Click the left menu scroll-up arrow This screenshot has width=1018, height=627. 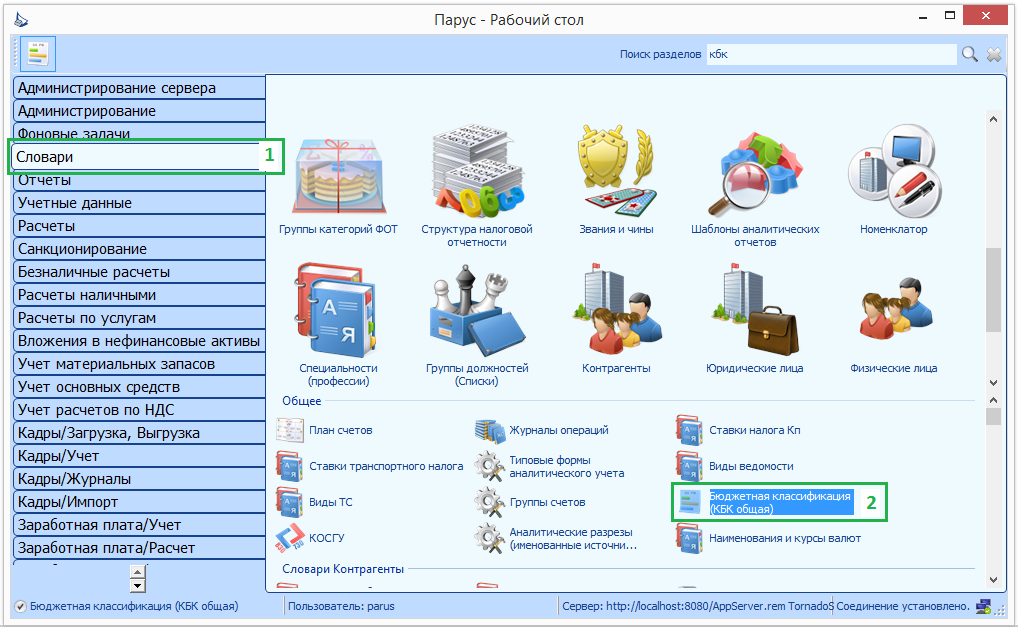point(137,572)
